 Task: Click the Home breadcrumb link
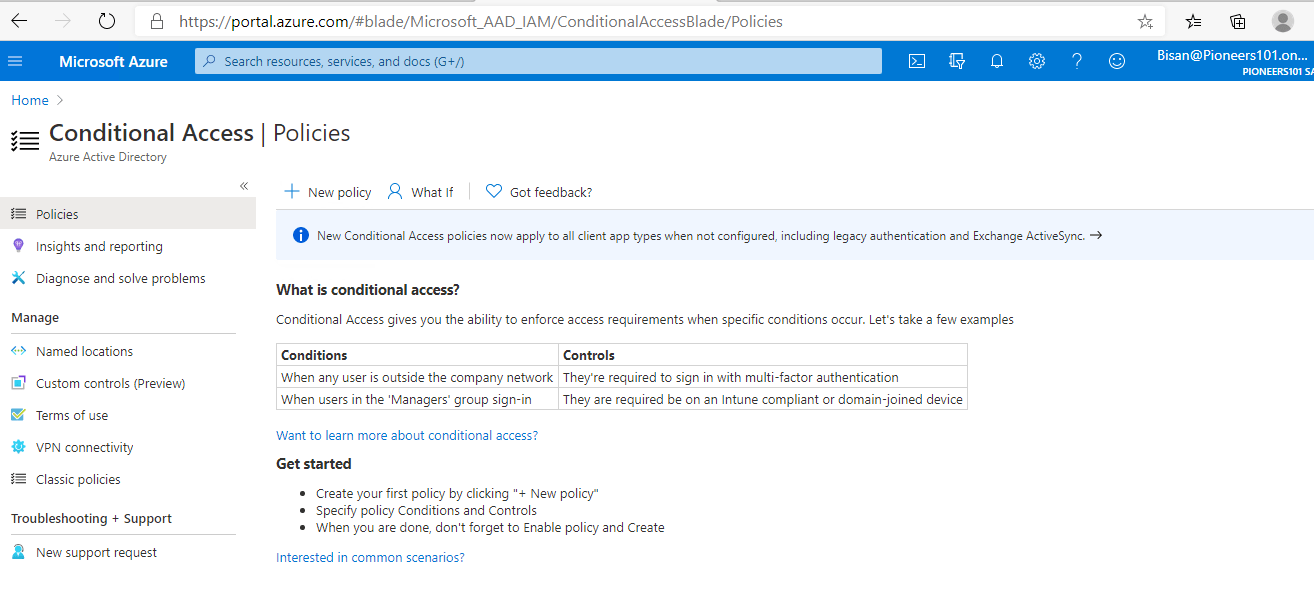[30, 100]
